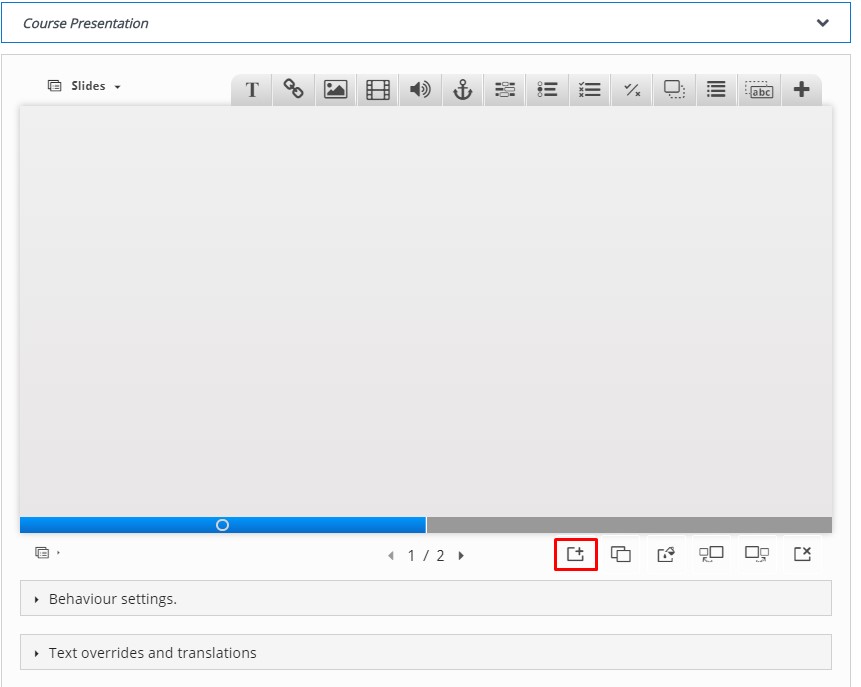861x687 pixels.
Task: Clone the current slide
Action: tap(621, 554)
